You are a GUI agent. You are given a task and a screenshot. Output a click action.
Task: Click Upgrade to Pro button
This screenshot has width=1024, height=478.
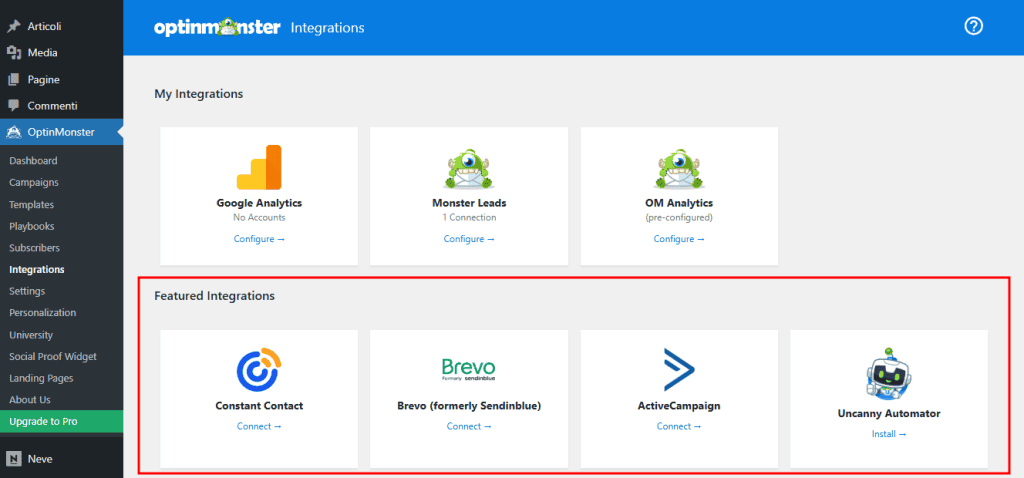pos(61,421)
